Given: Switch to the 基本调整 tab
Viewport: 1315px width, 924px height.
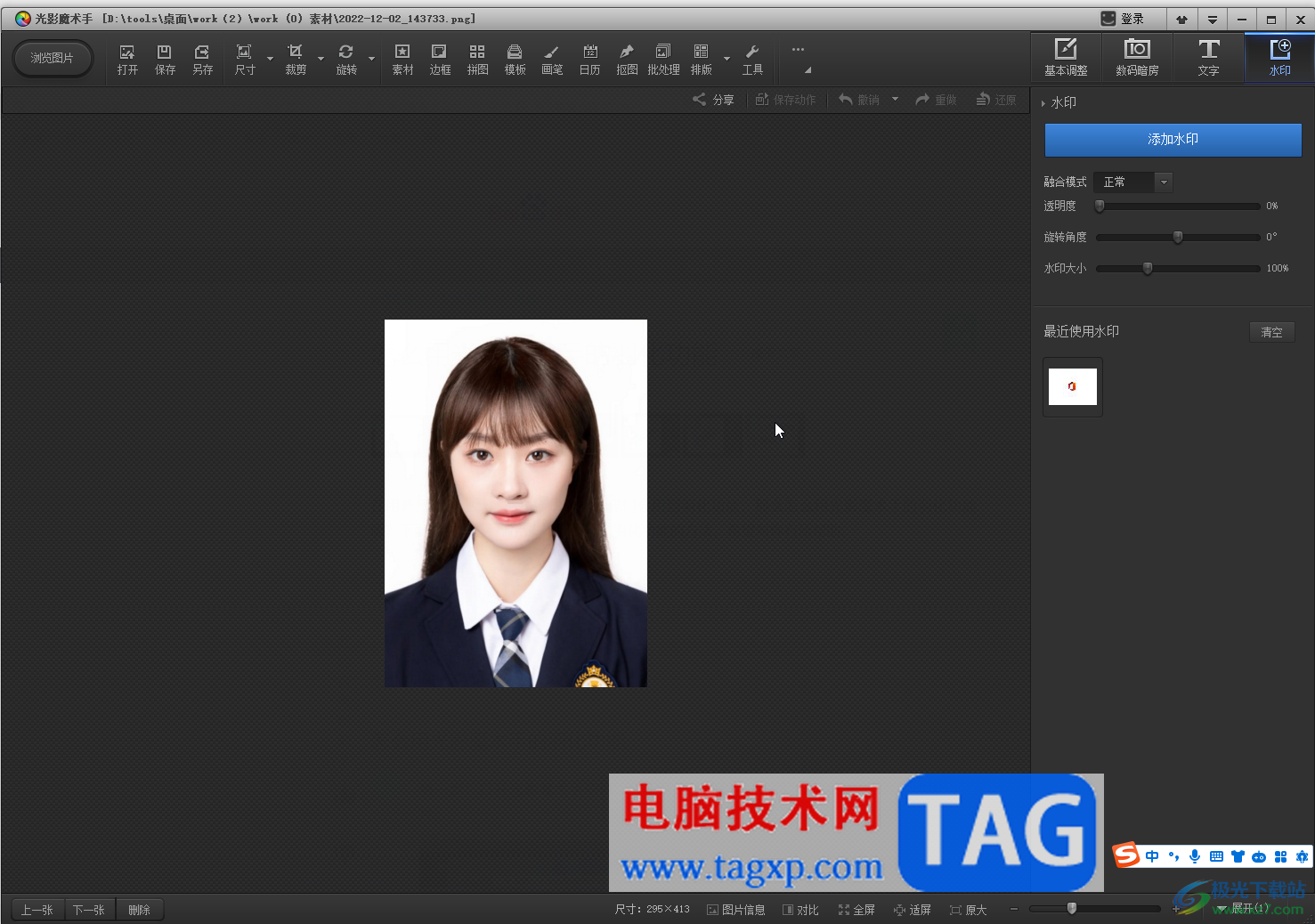Looking at the screenshot, I should 1066,58.
